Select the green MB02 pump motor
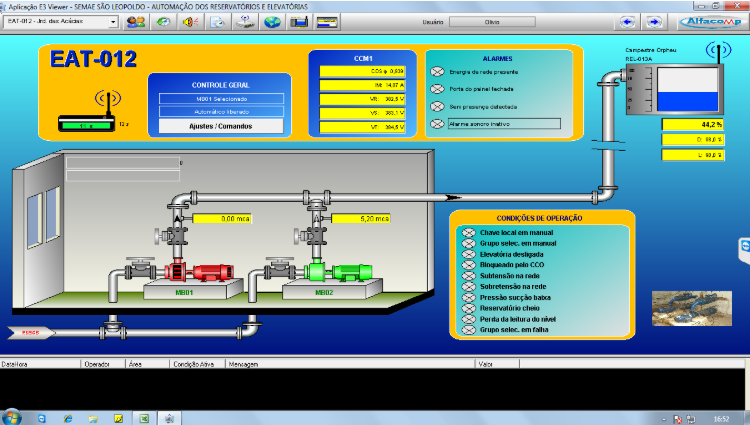750x425 pixels. point(350,271)
